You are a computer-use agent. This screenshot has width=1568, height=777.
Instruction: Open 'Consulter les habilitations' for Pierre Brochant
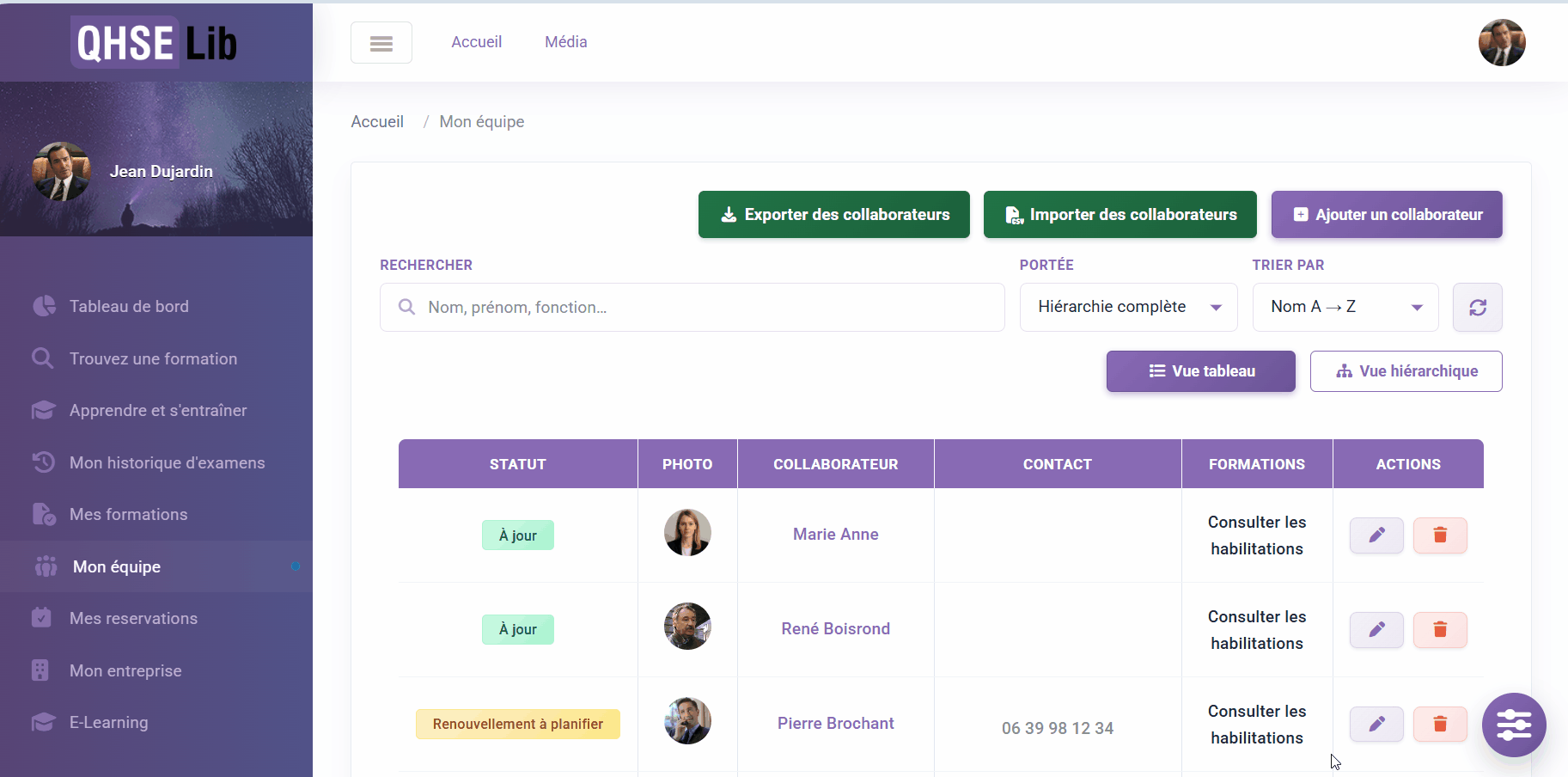(1257, 724)
